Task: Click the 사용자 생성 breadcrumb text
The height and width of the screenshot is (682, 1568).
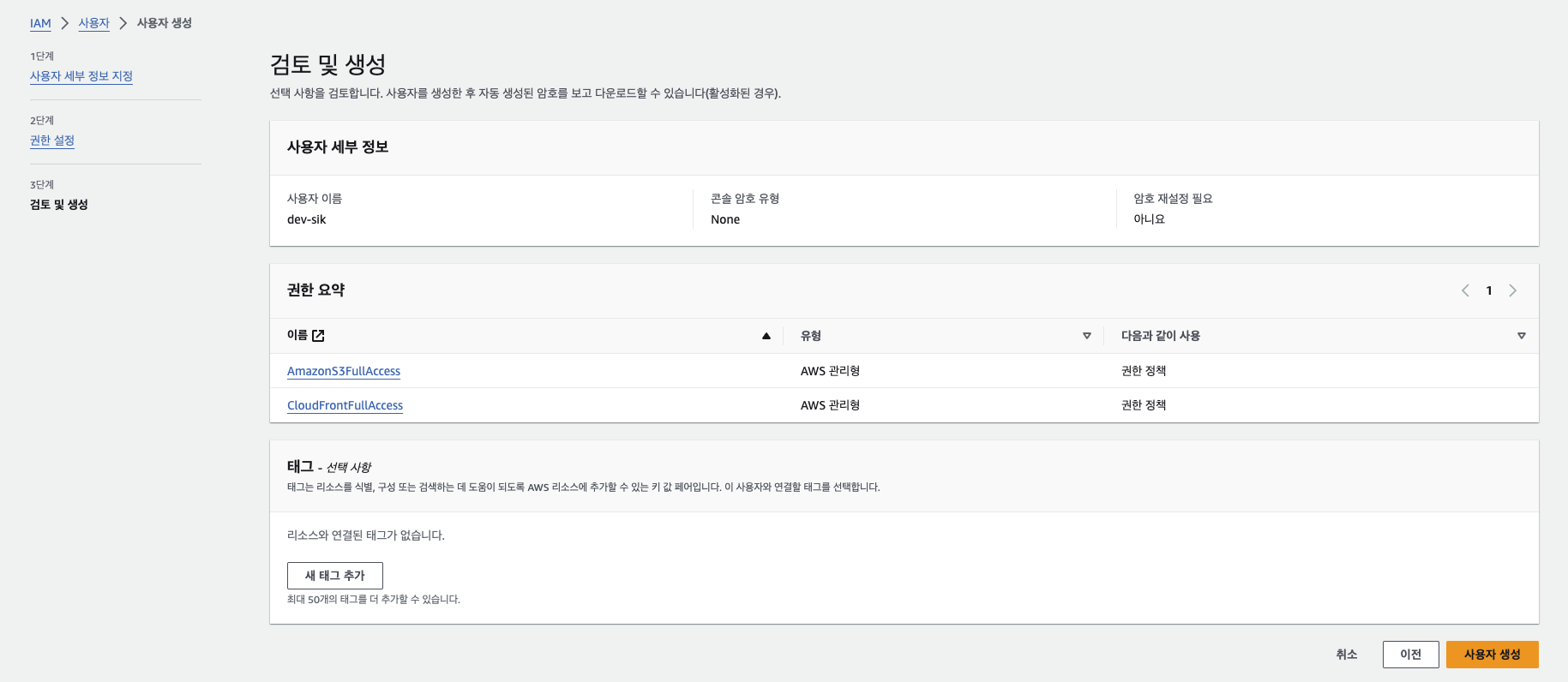Action: 165,23
